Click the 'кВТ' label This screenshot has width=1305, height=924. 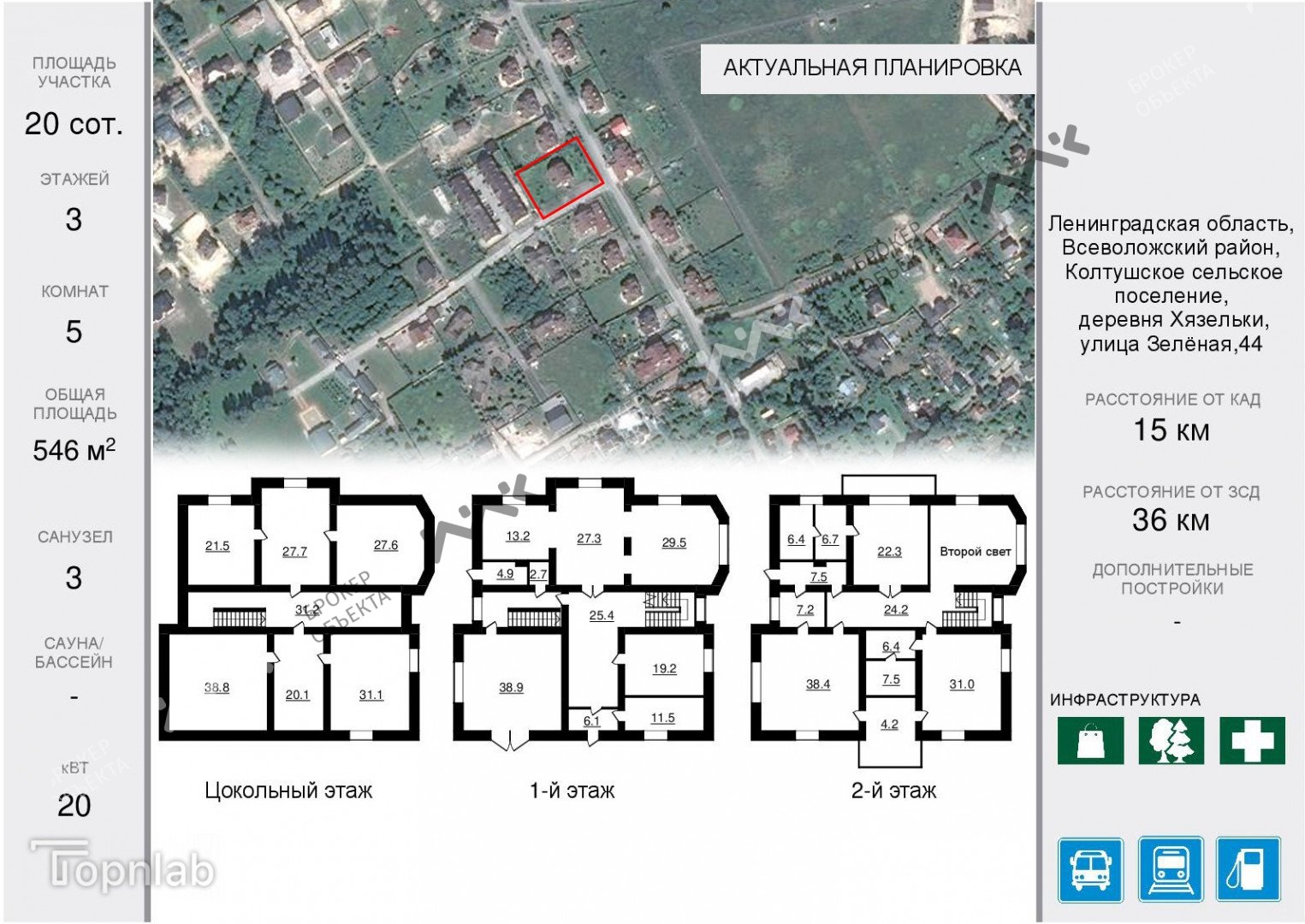coord(74,767)
